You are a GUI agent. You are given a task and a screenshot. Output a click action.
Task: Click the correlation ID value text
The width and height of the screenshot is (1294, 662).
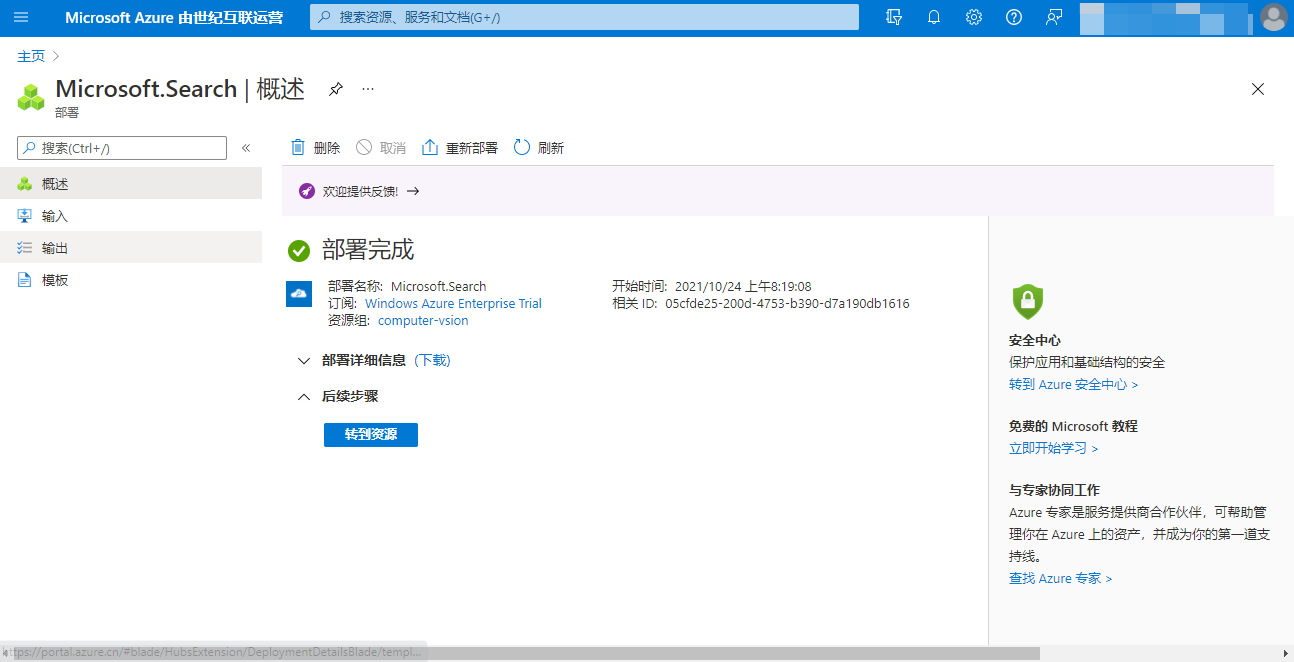pyautogui.click(x=787, y=303)
